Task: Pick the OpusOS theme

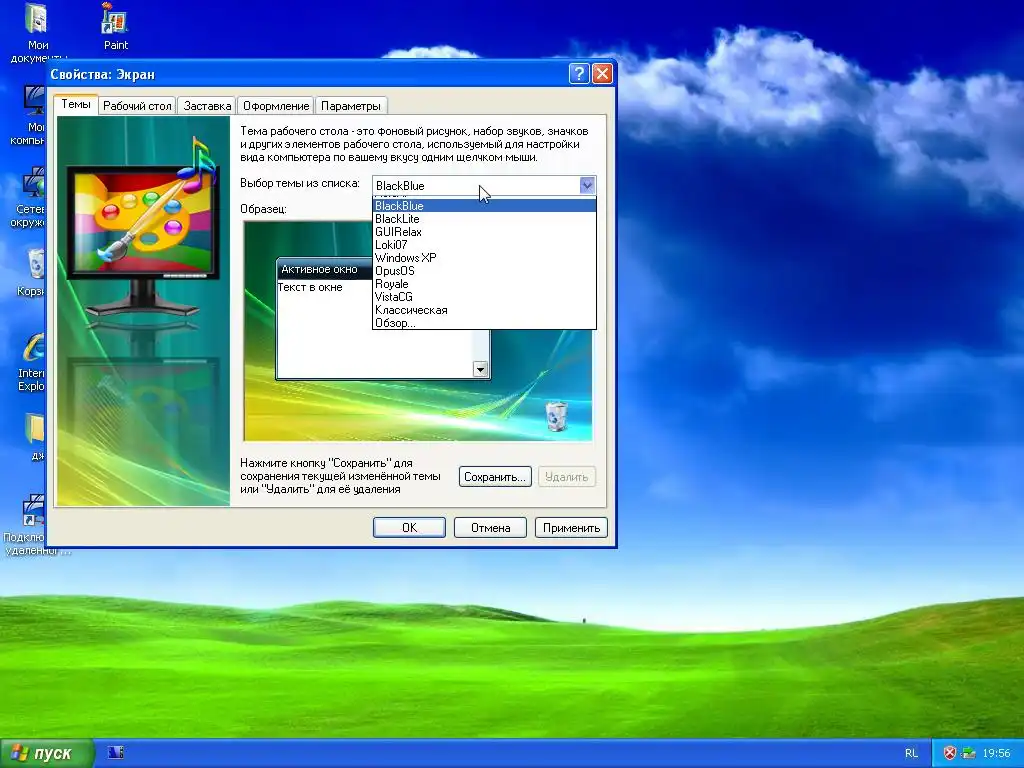Action: [484, 271]
